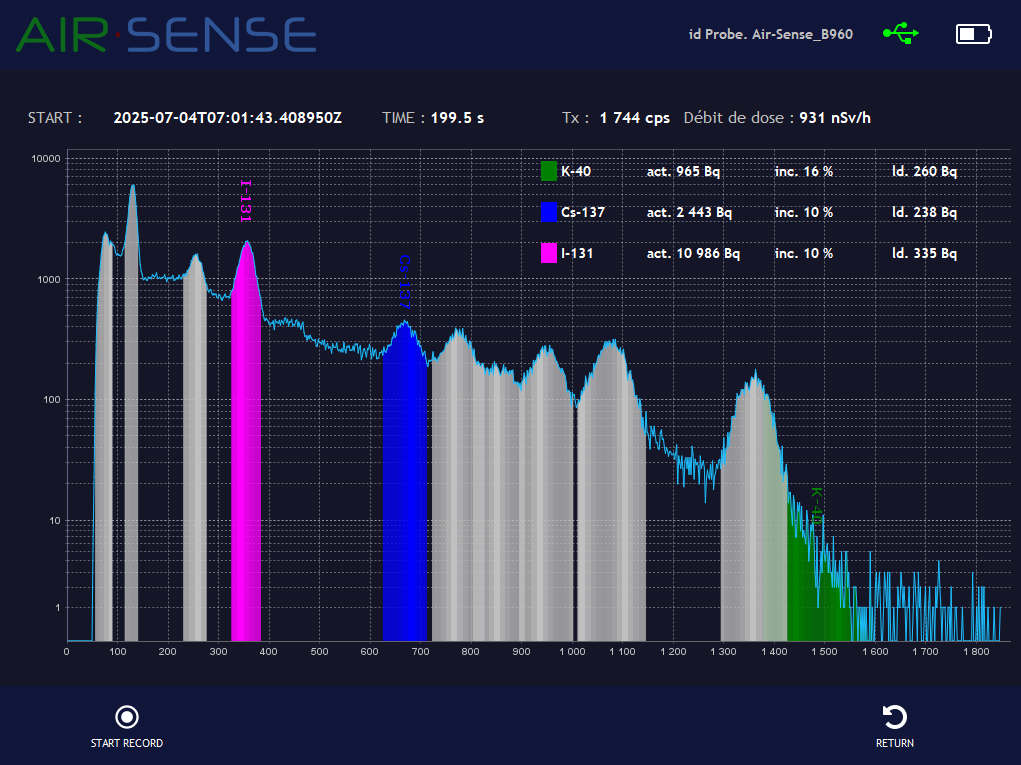The height and width of the screenshot is (765, 1021).
Task: Click the START : label
Action: (x=55, y=118)
